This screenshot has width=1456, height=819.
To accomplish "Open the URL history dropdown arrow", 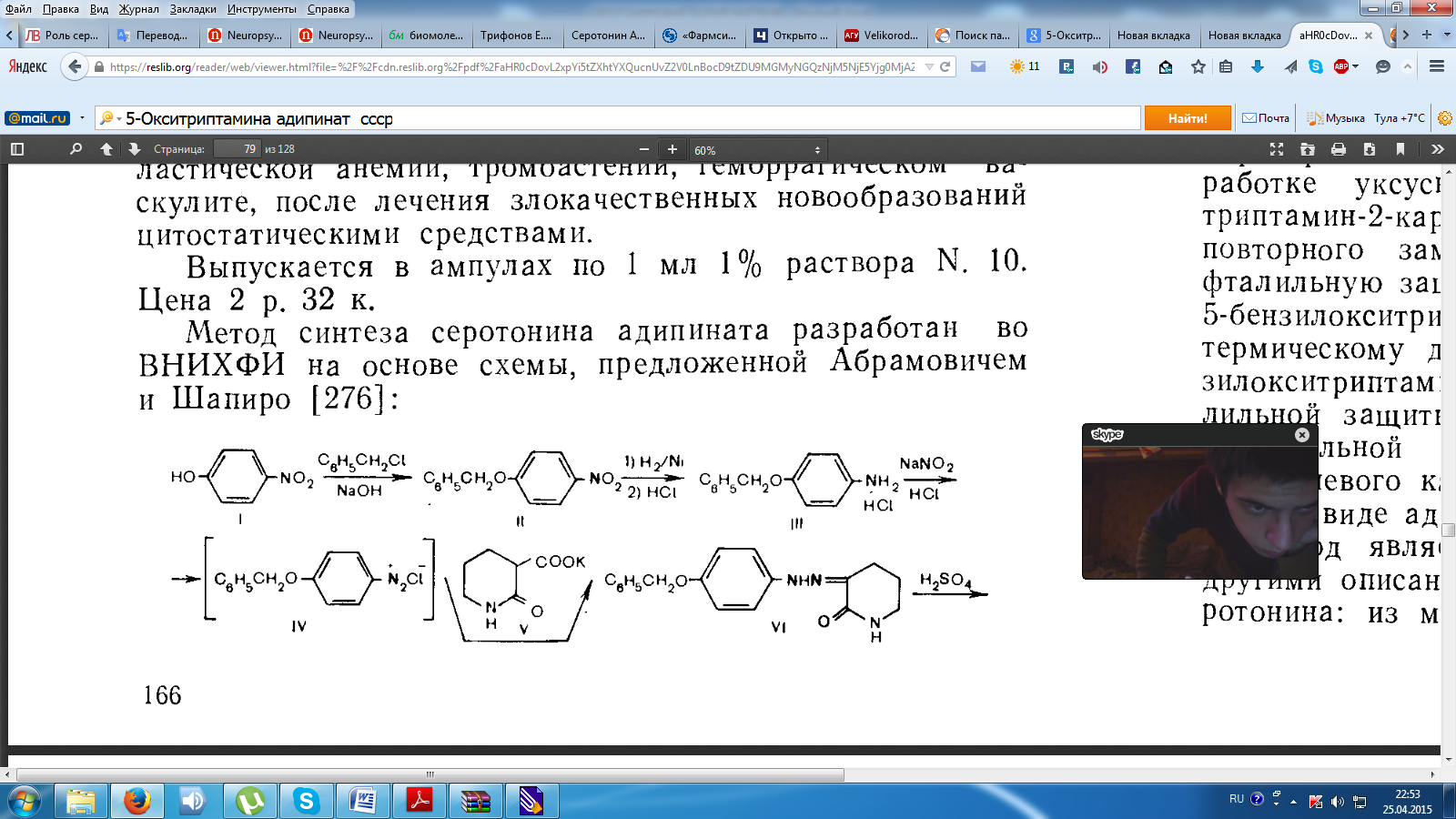I will (x=929, y=66).
